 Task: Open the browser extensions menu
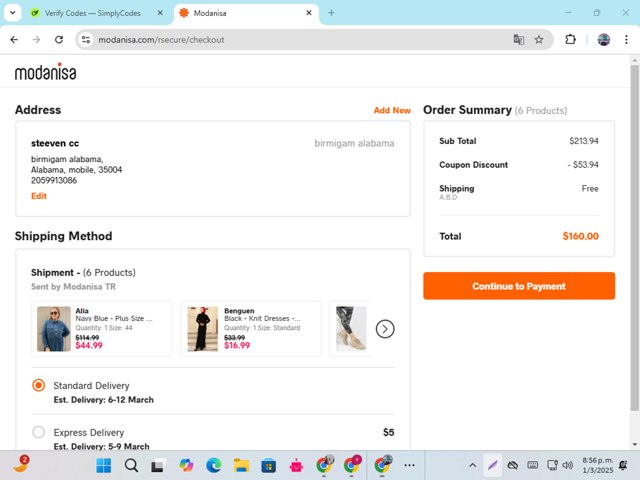click(570, 40)
